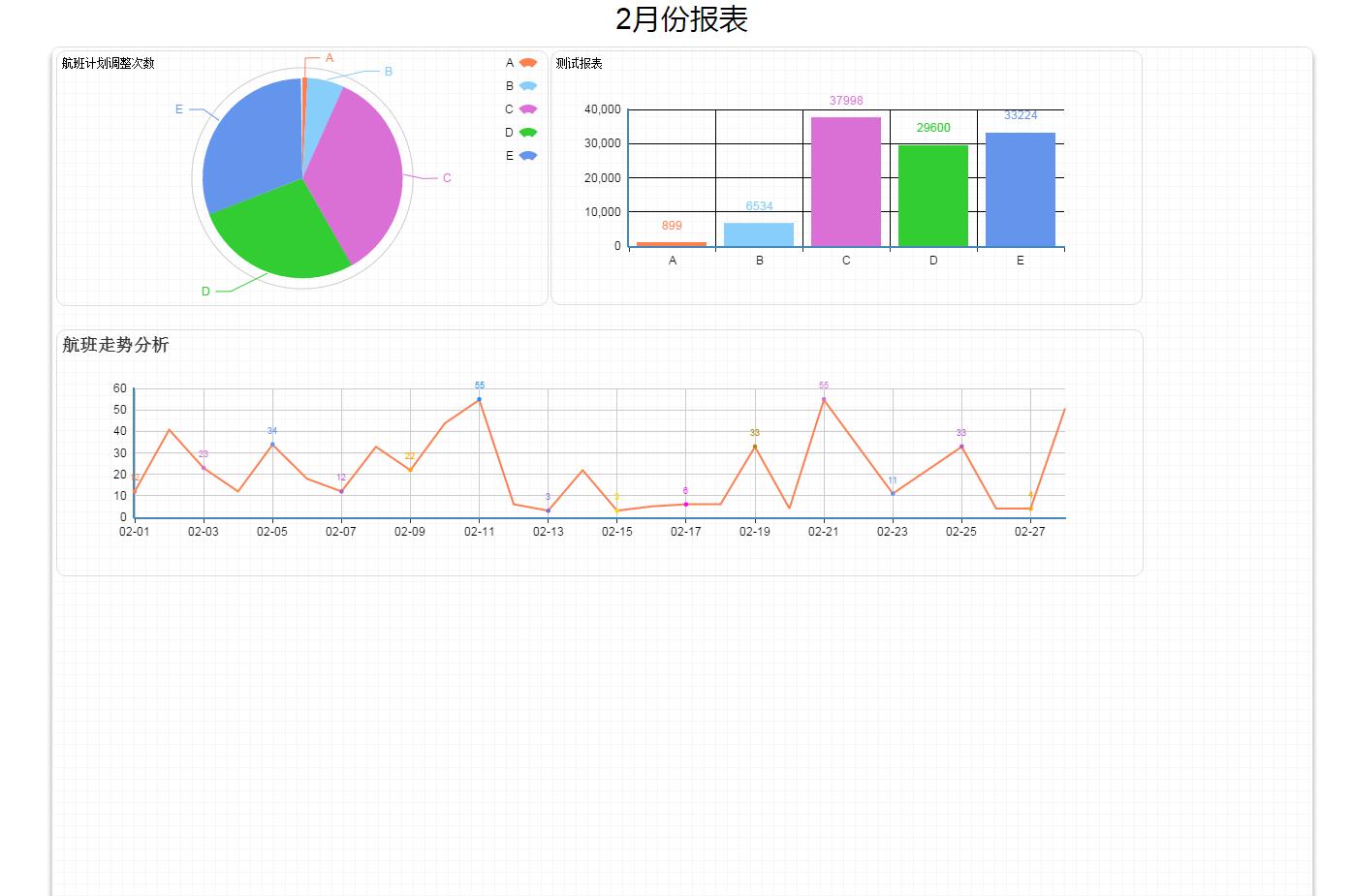Click the 航班走势分析 chart title
This screenshot has width=1352, height=896.
point(115,345)
